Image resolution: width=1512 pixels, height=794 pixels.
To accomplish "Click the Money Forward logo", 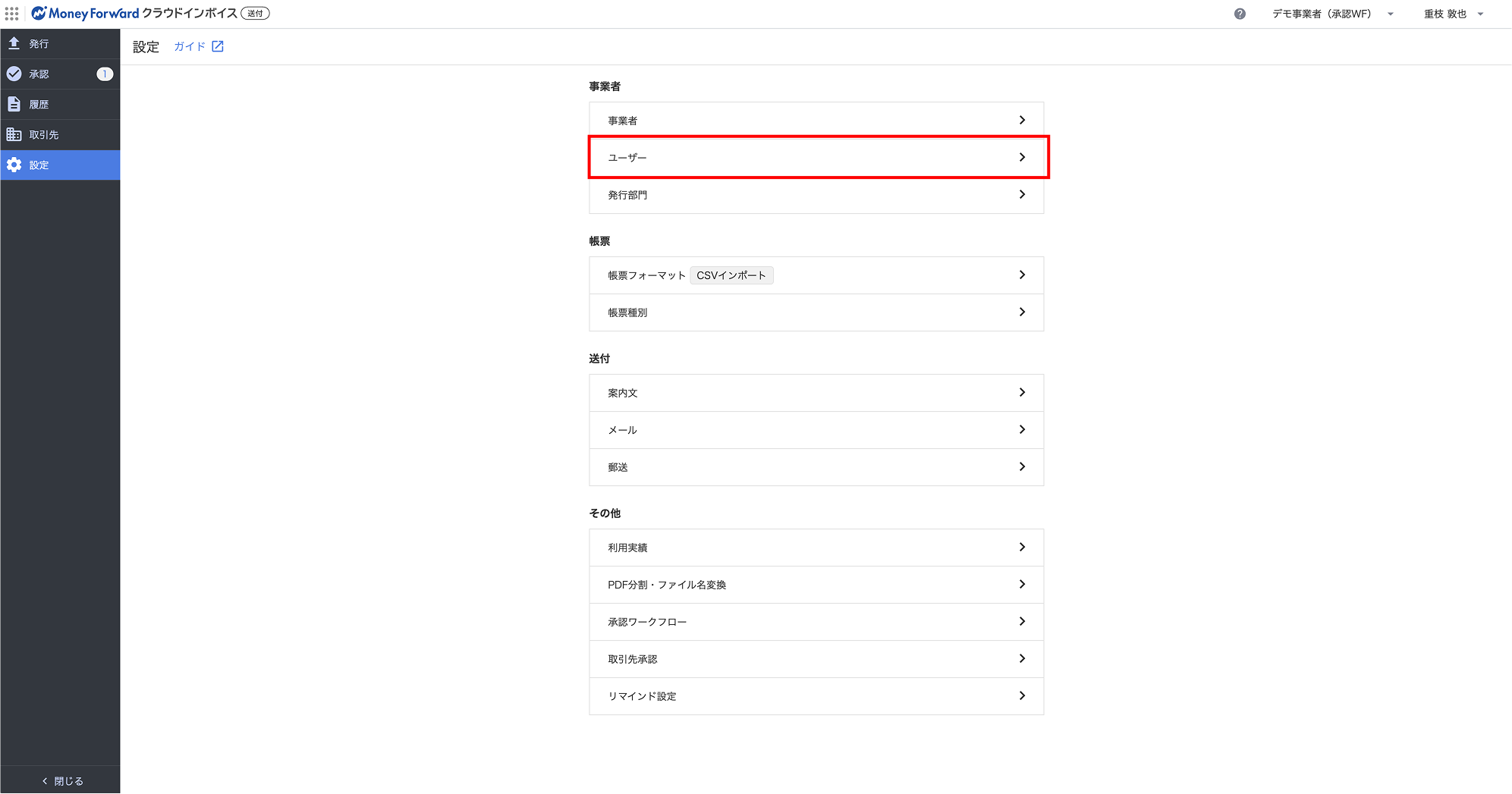I will pos(85,14).
